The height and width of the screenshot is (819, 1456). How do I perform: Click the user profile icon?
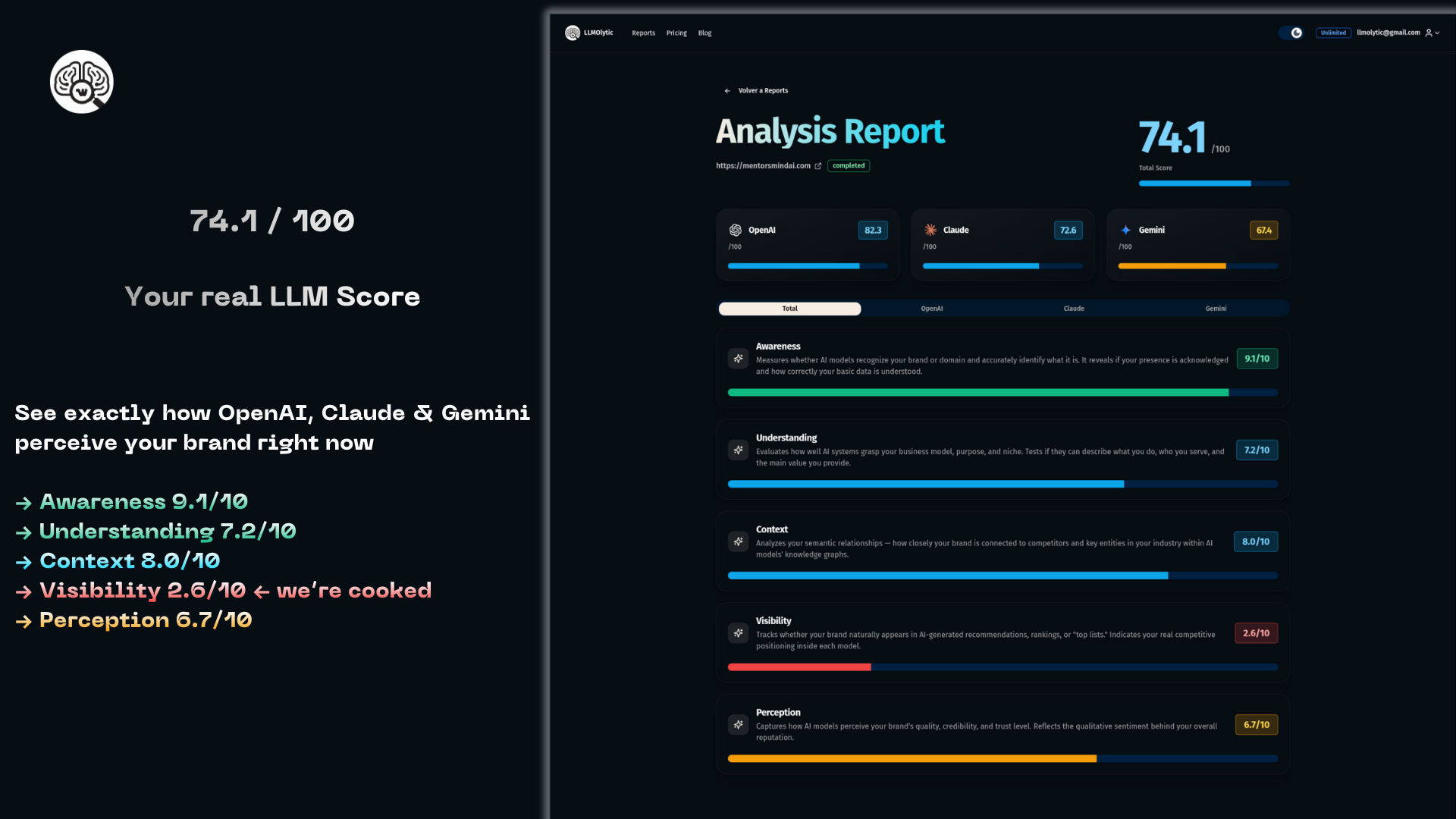(1429, 33)
